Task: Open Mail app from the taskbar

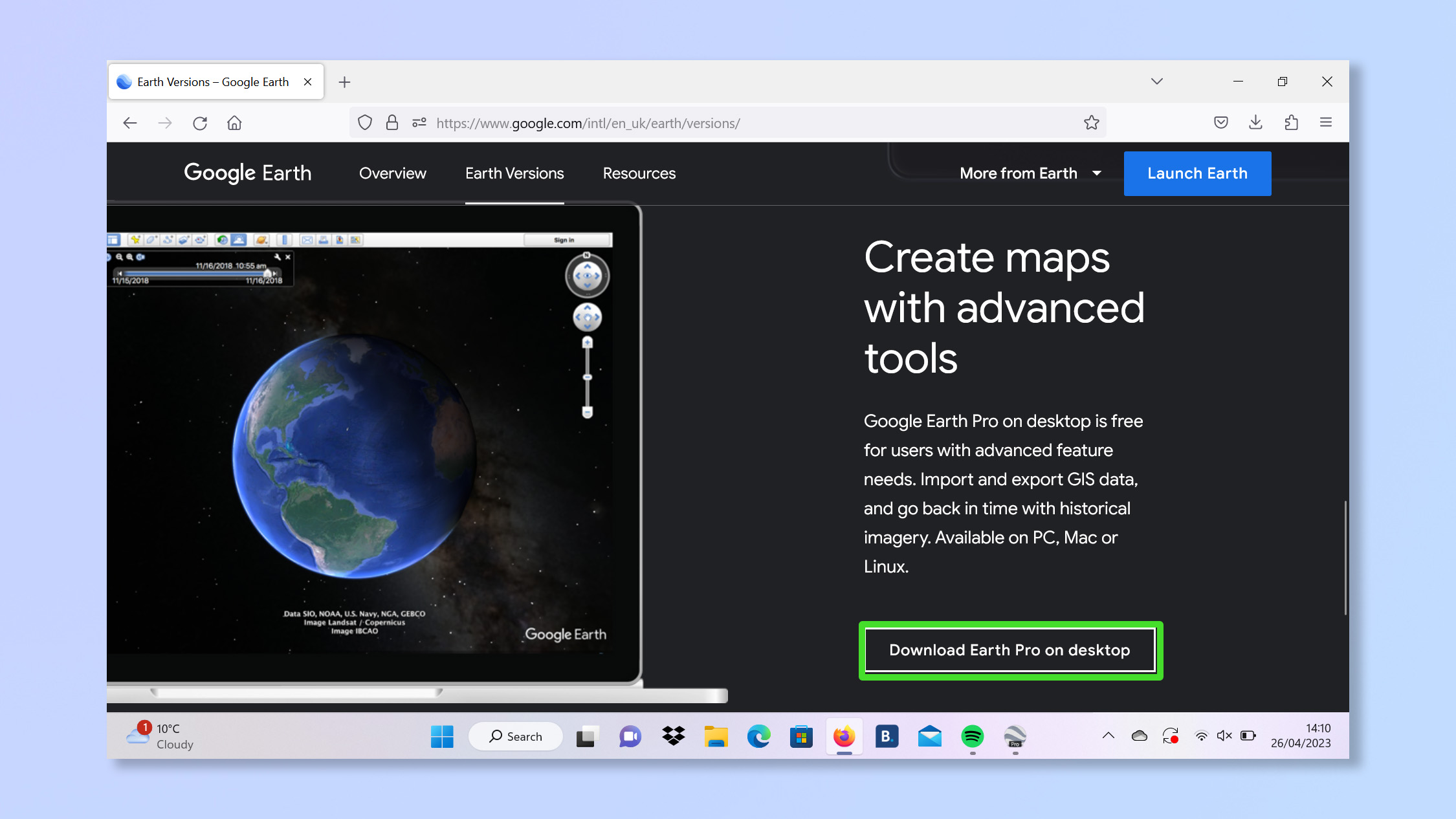Action: [930, 737]
